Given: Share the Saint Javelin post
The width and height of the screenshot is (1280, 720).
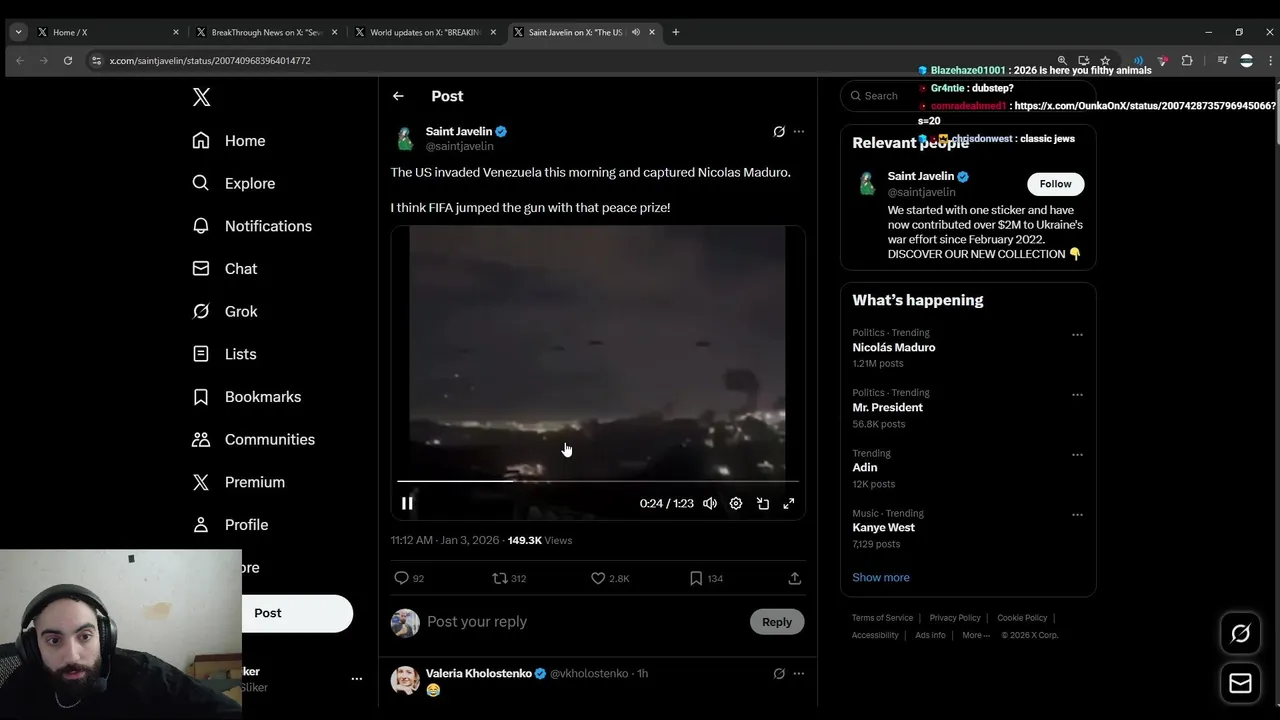Looking at the screenshot, I should [795, 578].
